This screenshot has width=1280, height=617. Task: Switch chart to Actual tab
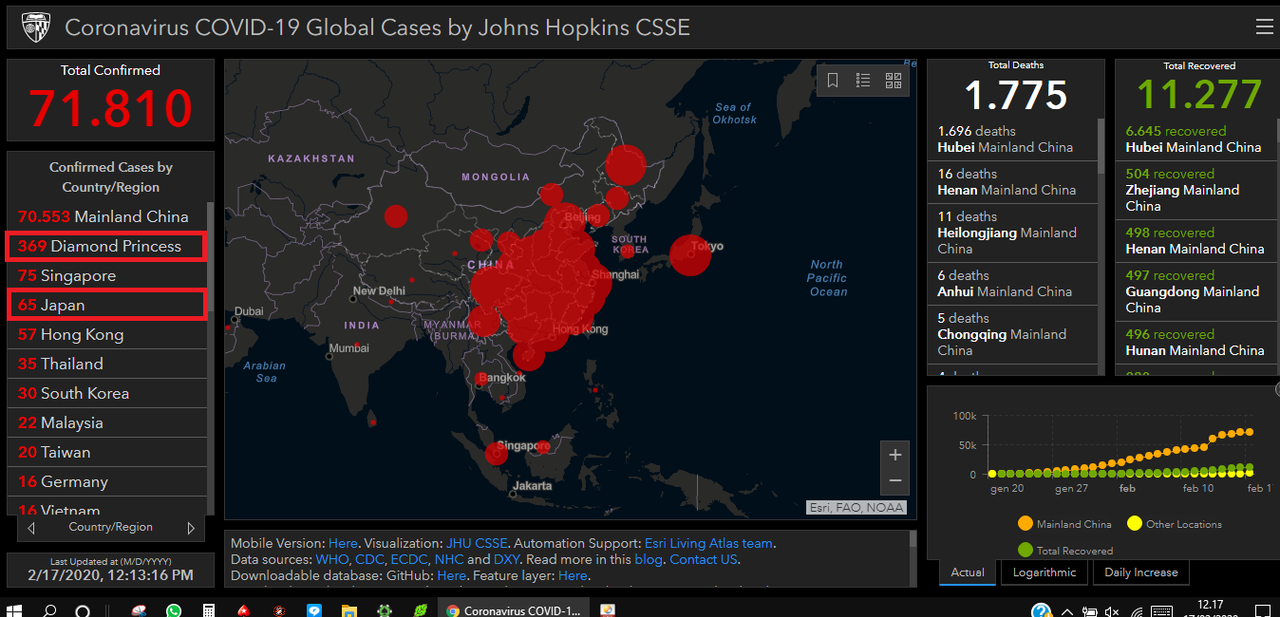[967, 572]
